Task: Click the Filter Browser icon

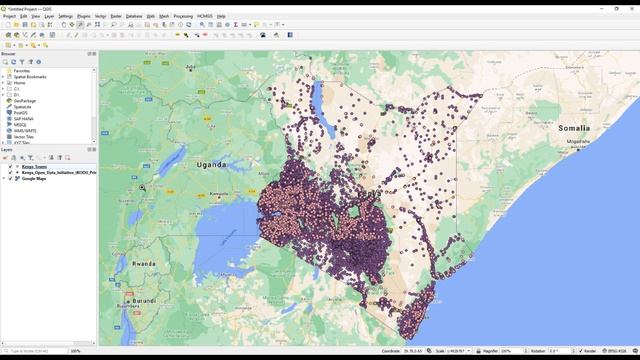Action: 22,62
